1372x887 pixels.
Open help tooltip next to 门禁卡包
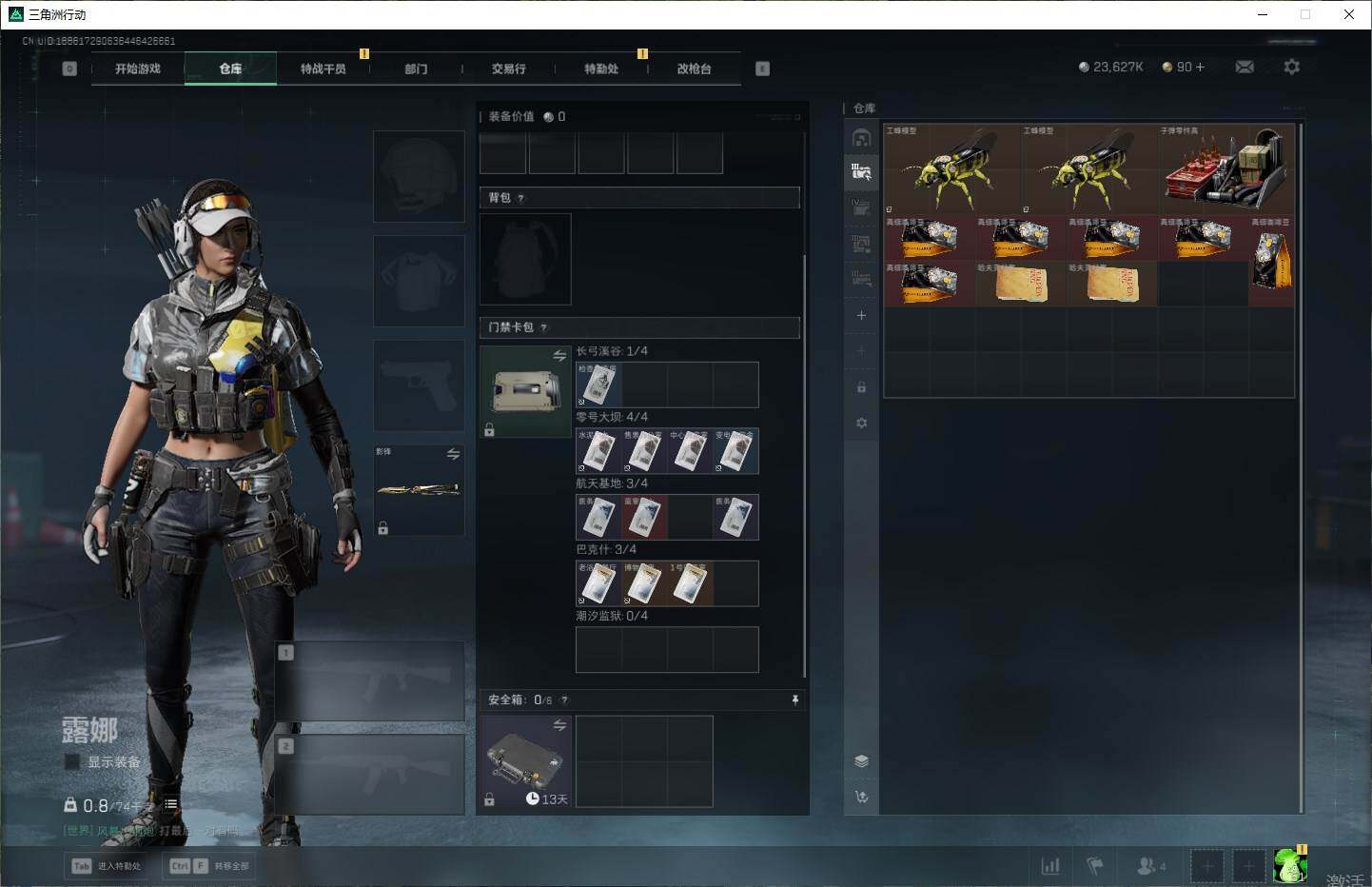tap(543, 327)
